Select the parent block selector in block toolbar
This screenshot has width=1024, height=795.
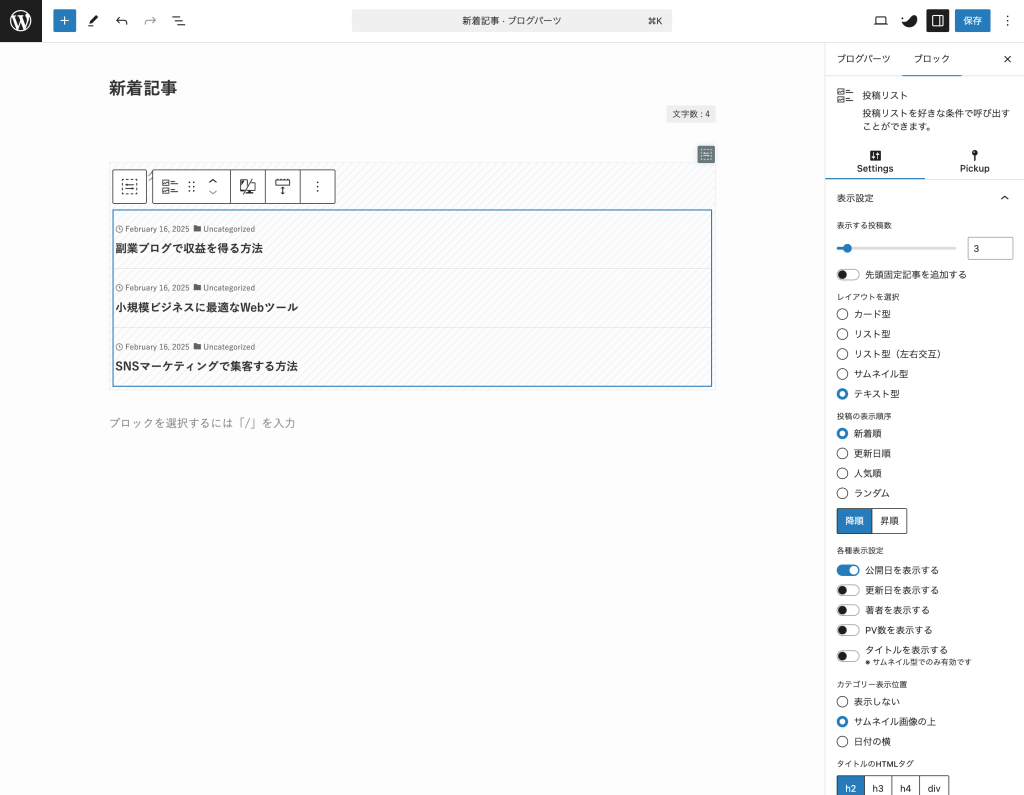tap(129, 186)
